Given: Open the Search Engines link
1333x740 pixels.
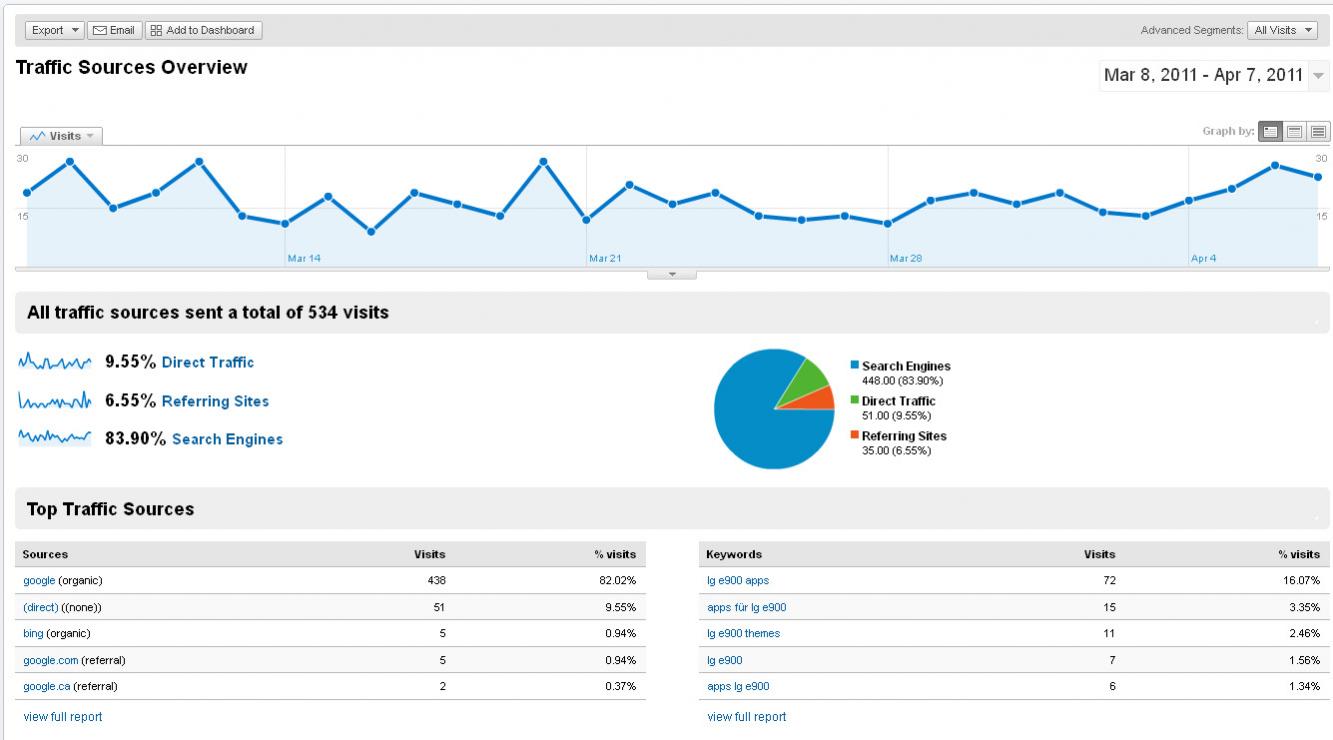Looking at the screenshot, I should click(x=227, y=440).
